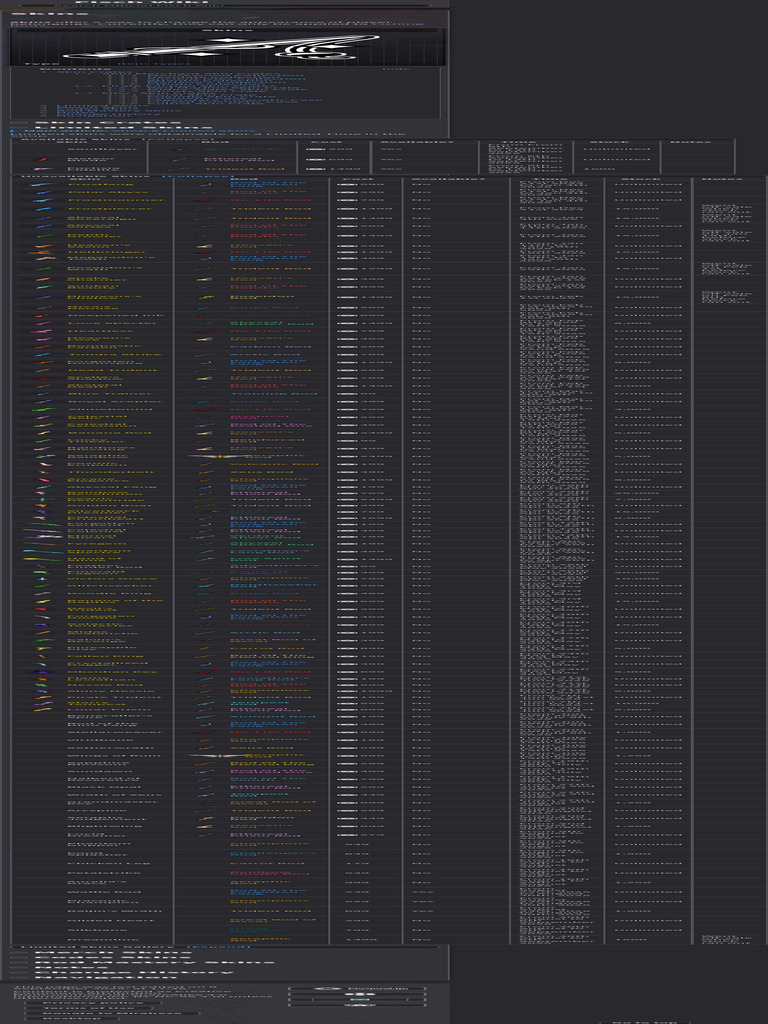Click the first colored rod name link in main table
768x1024 pixels.
coord(268,185)
